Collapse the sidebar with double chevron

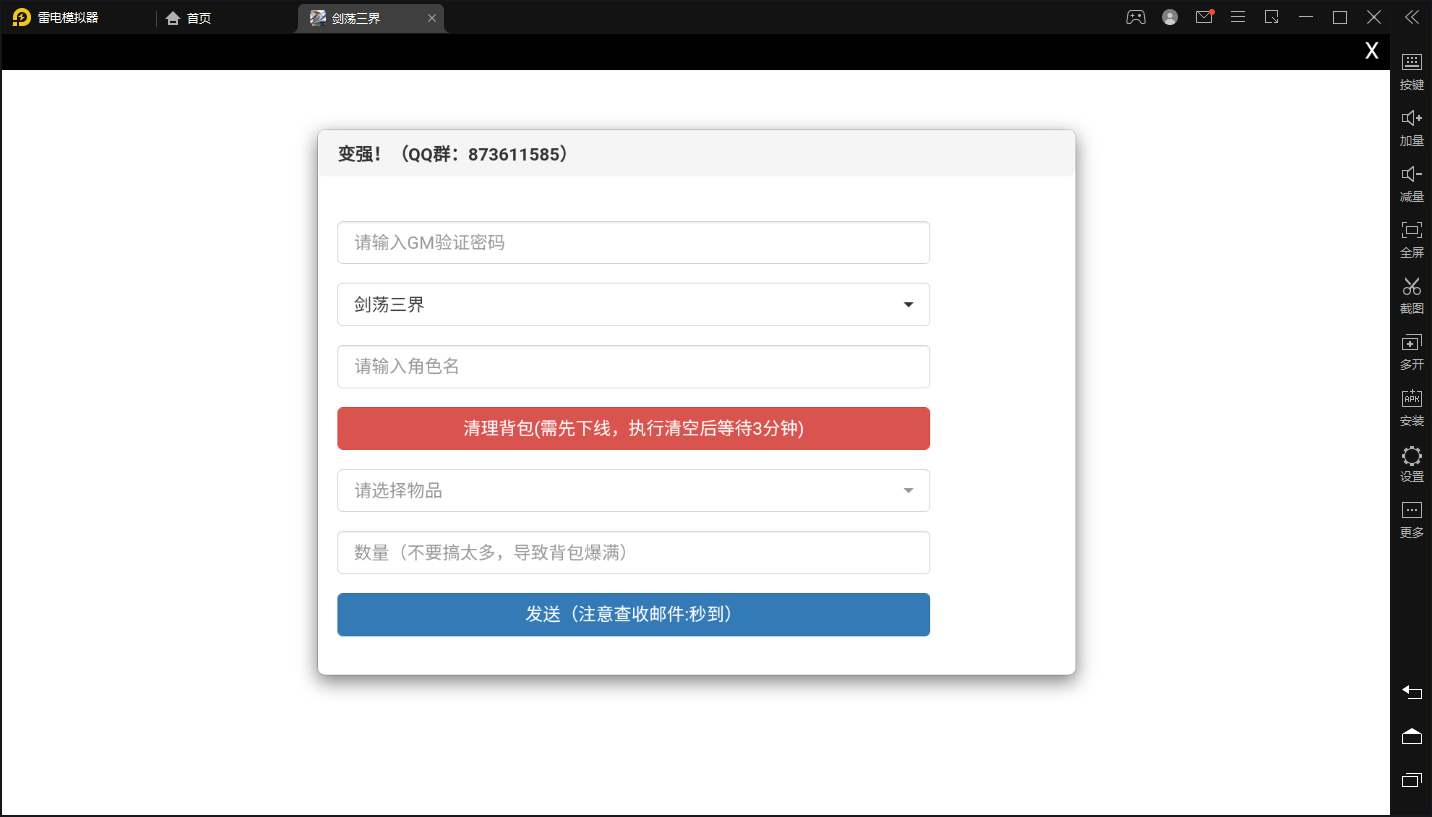[1411, 17]
